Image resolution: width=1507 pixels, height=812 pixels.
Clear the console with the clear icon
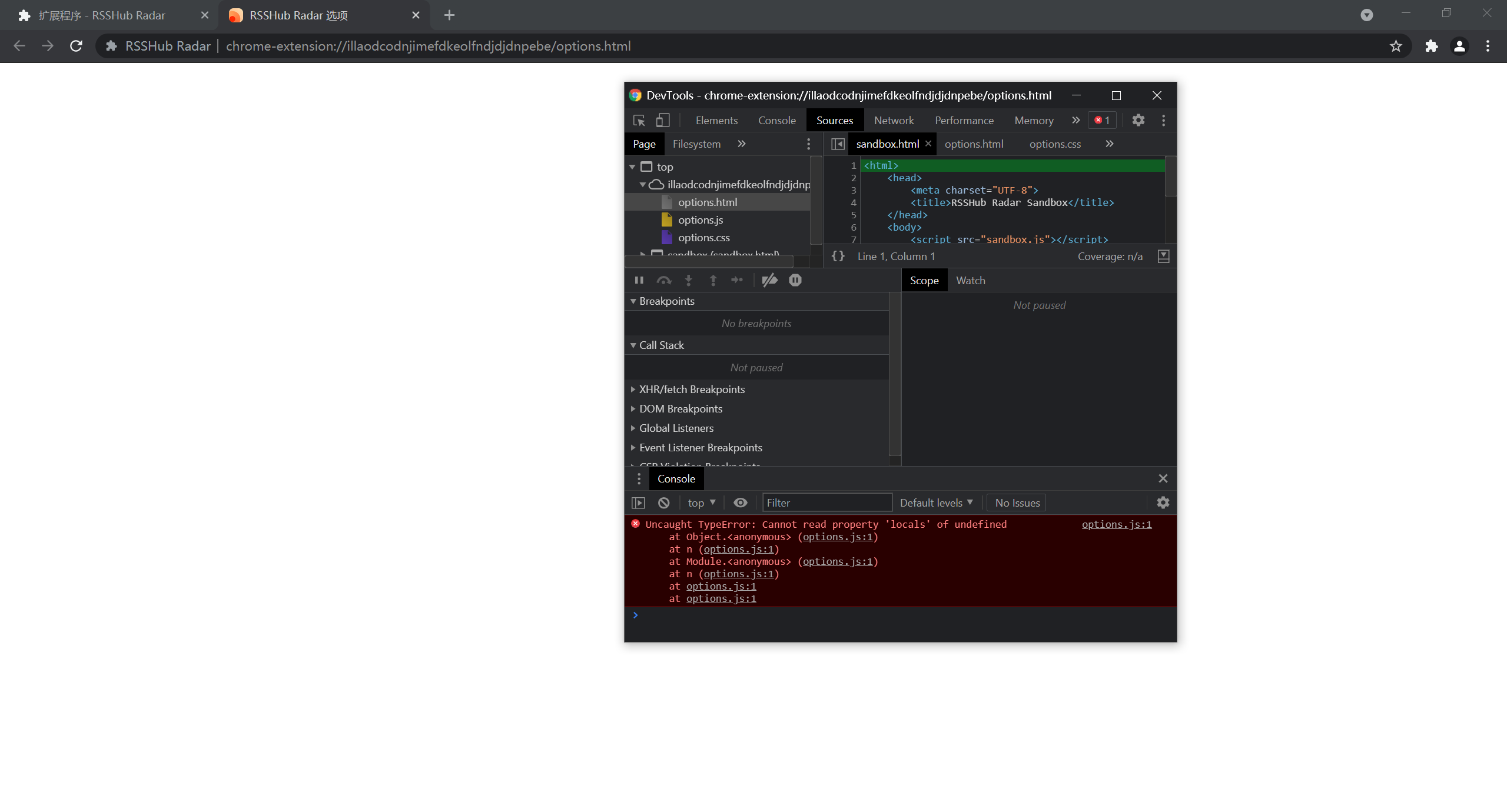click(x=664, y=502)
